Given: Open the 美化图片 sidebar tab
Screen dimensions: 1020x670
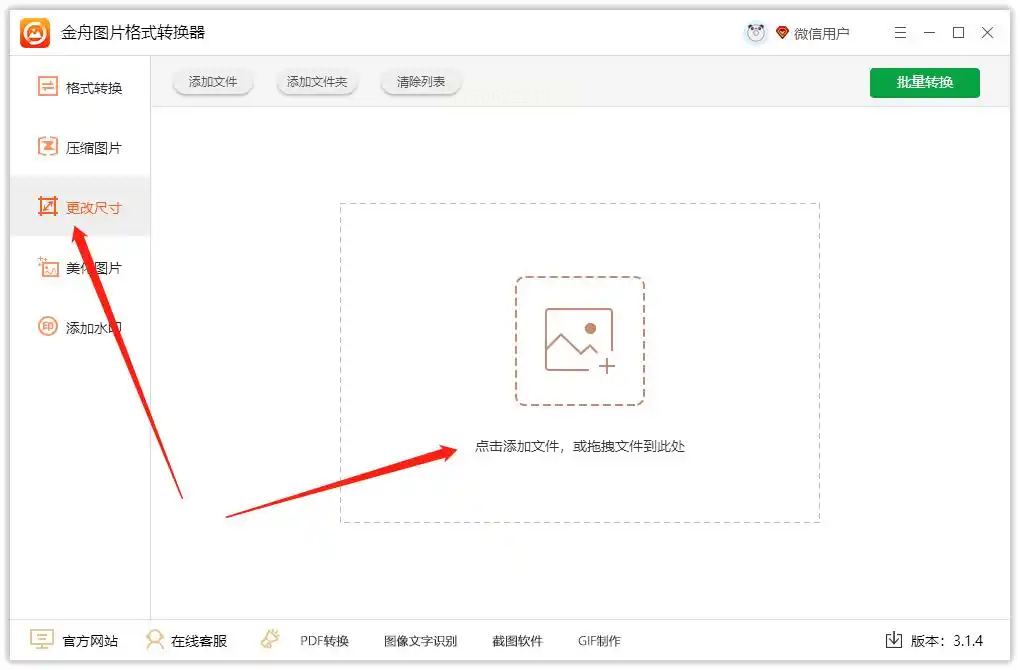Looking at the screenshot, I should (x=80, y=267).
